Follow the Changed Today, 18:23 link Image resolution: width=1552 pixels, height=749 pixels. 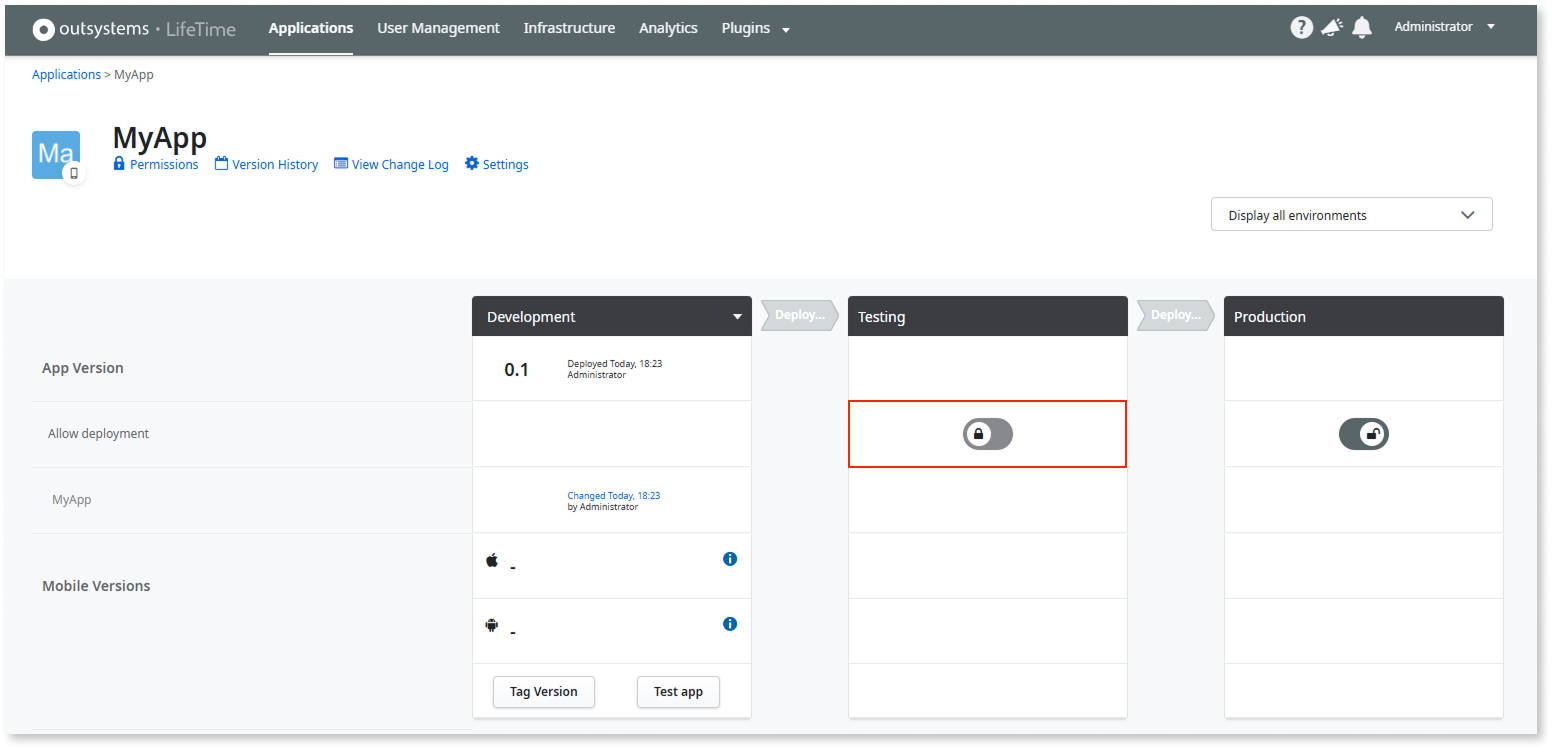click(613, 495)
